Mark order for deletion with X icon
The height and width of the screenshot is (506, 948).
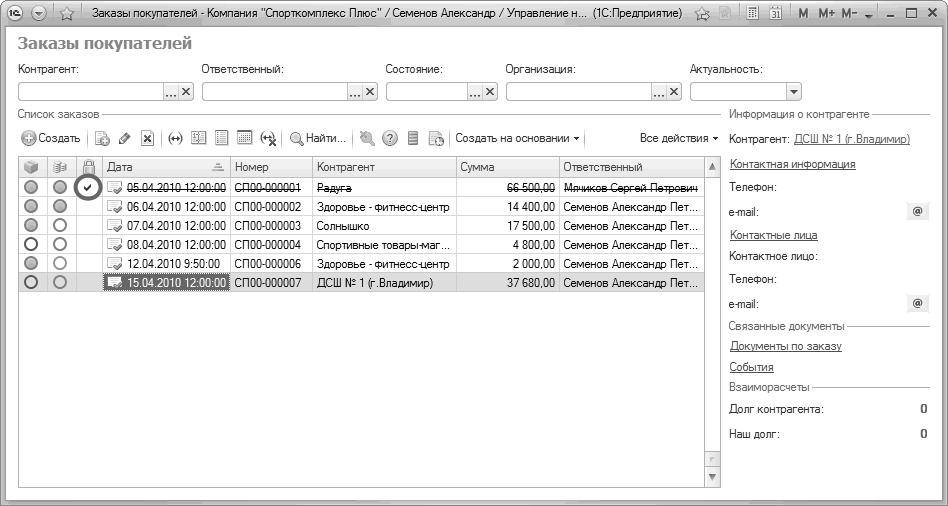click(148, 138)
